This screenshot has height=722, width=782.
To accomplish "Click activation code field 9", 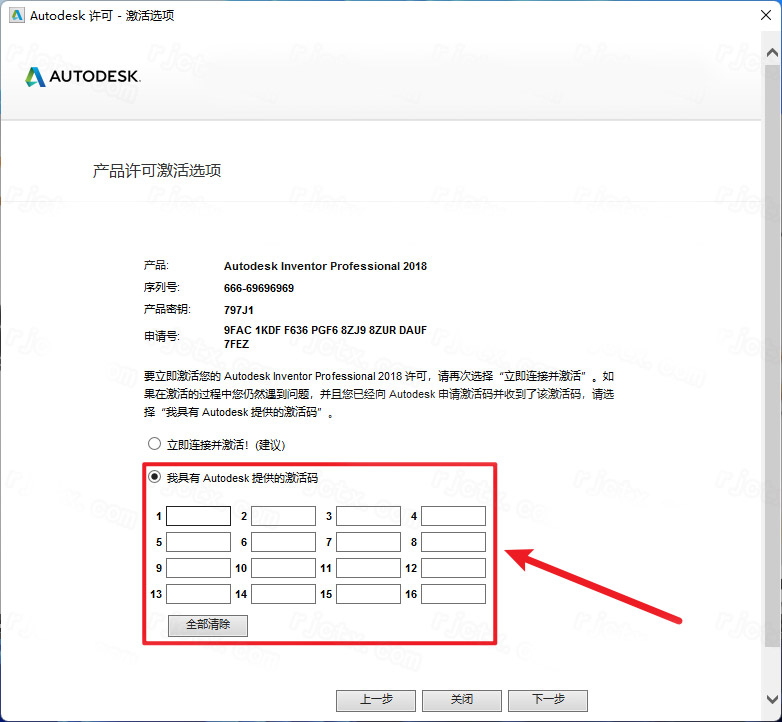I will click(198, 568).
